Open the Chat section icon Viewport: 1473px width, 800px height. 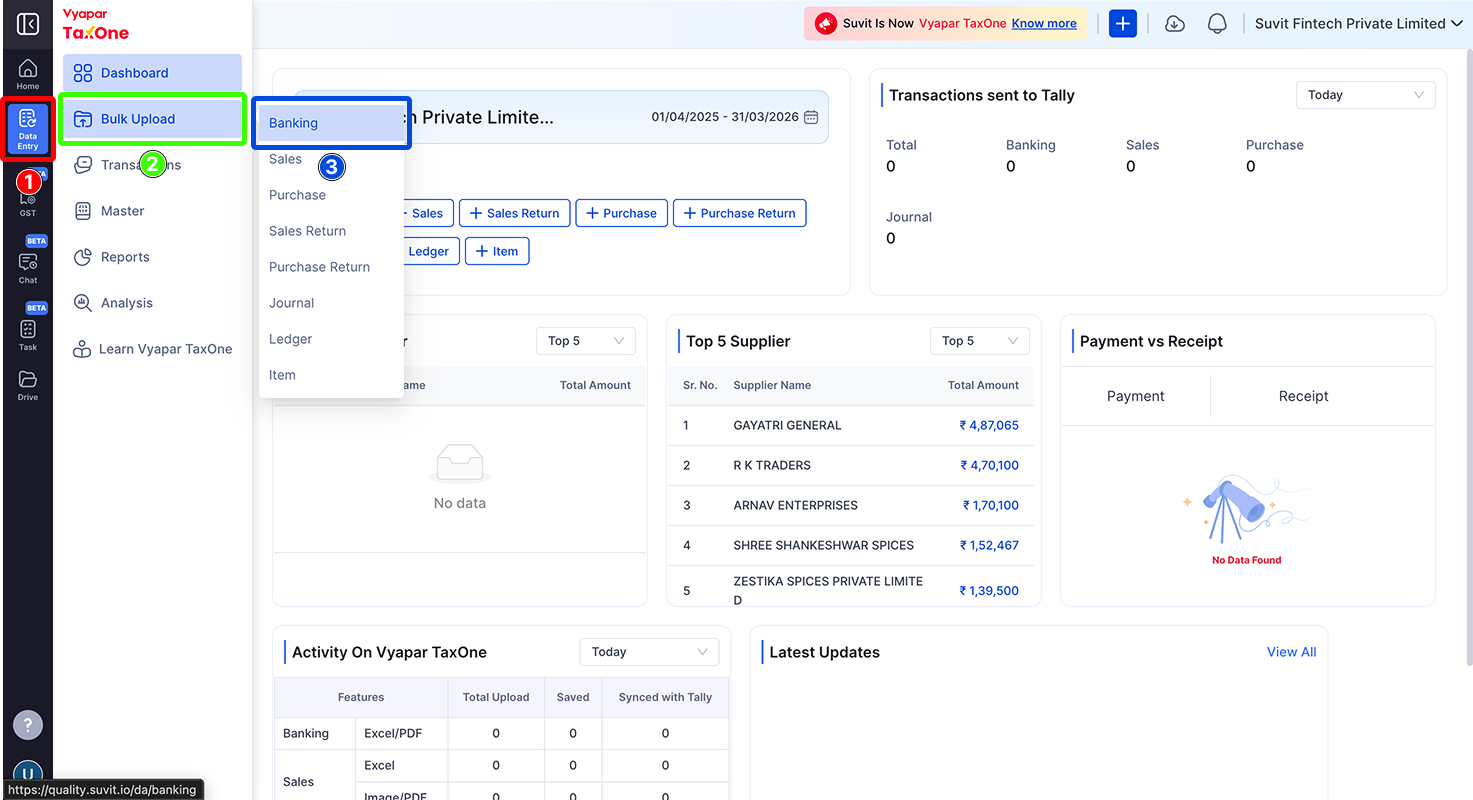point(28,267)
